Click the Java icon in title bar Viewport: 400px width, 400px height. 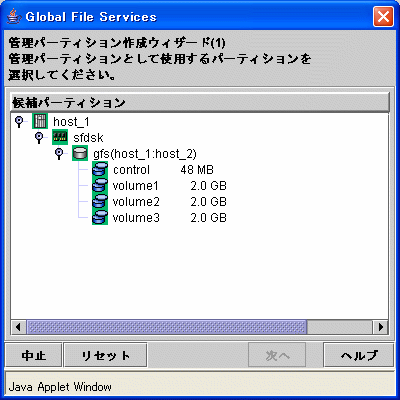coord(13,16)
